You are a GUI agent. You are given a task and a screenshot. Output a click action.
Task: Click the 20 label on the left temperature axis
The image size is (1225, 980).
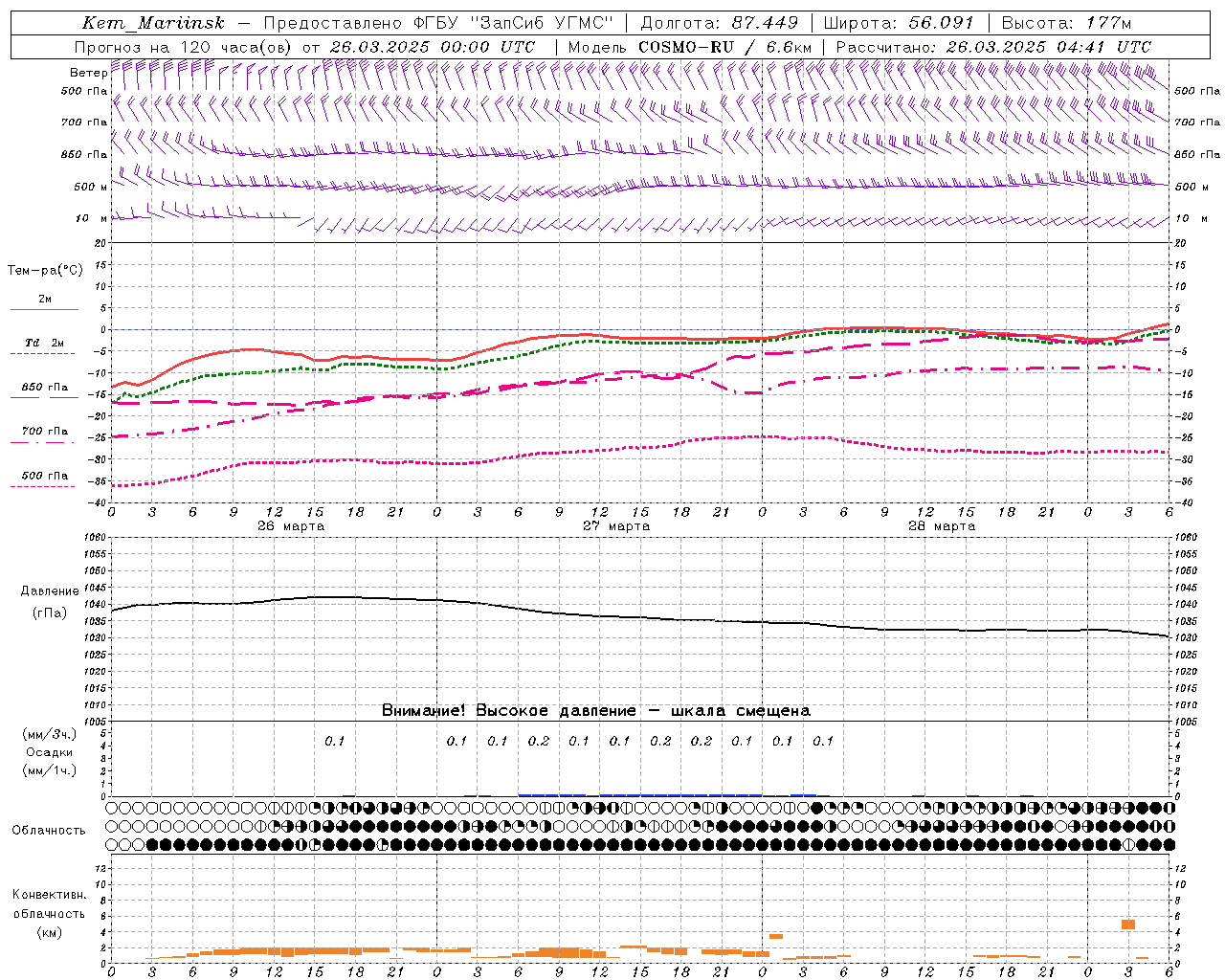101,243
